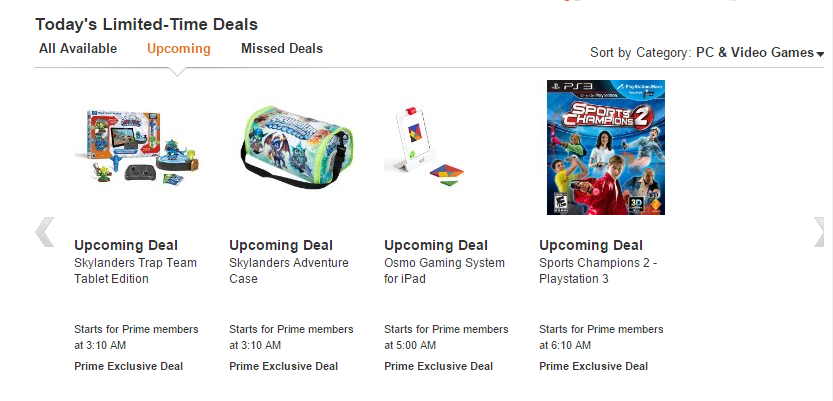Open the Missed Deals tab
Screen dimensions: 833x401
pos(282,48)
